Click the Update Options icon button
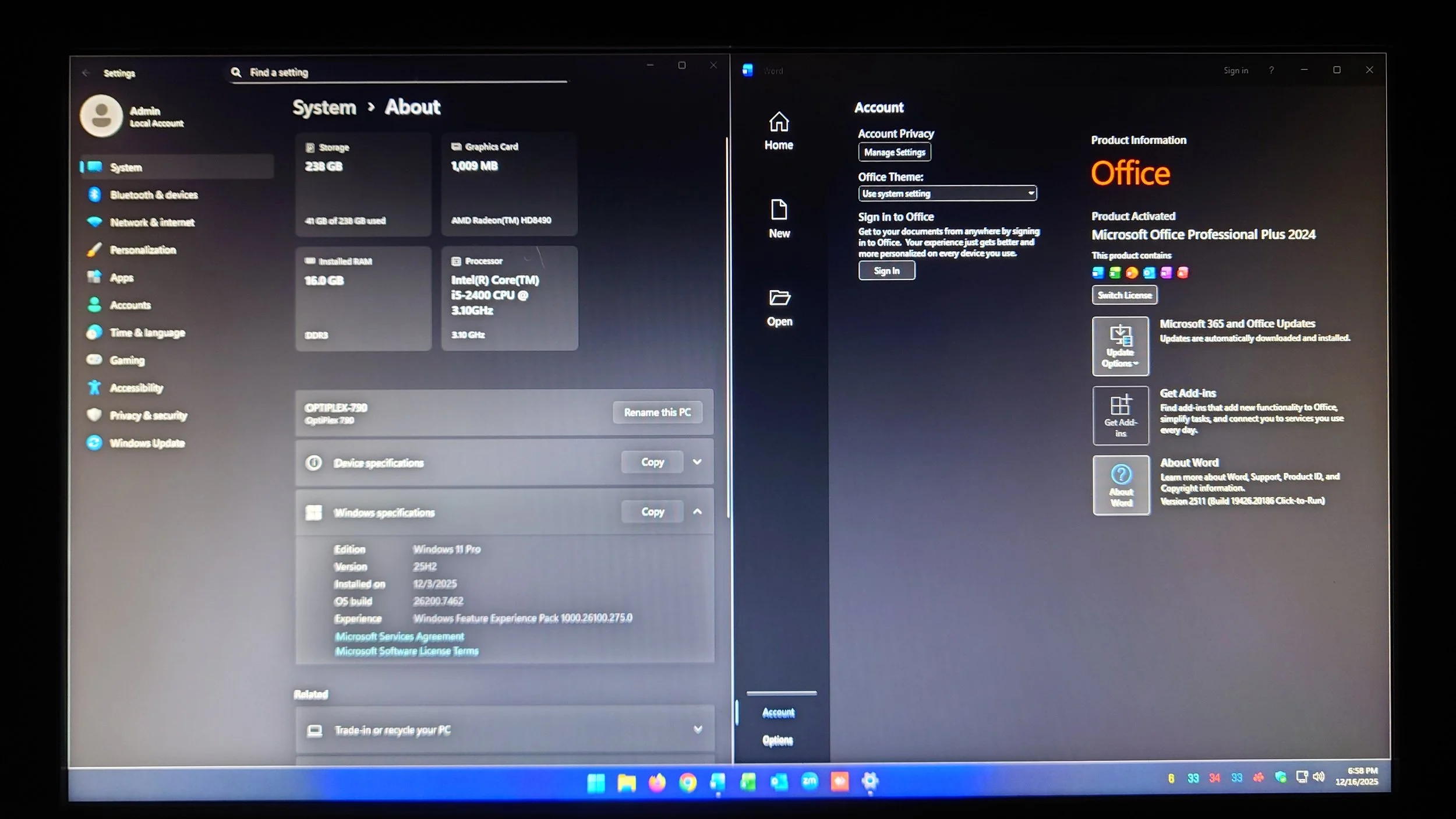 point(1120,347)
